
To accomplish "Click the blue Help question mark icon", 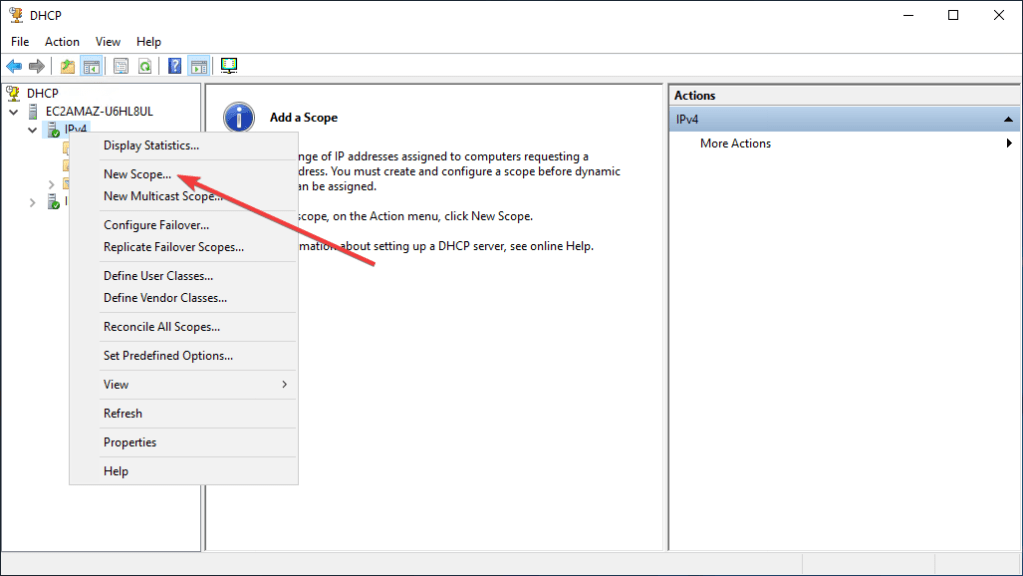I will click(x=175, y=66).
